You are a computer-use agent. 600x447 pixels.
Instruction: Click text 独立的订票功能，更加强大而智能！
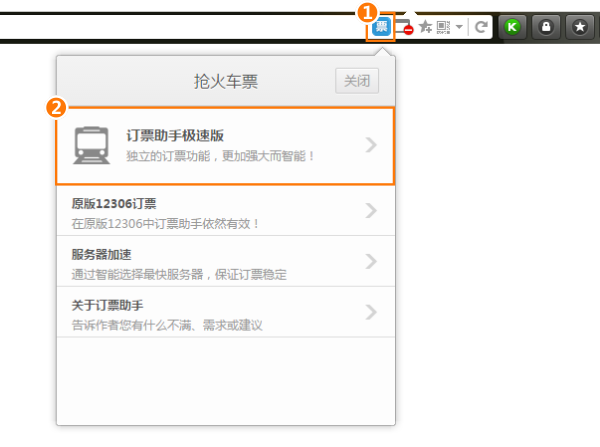coord(220,156)
